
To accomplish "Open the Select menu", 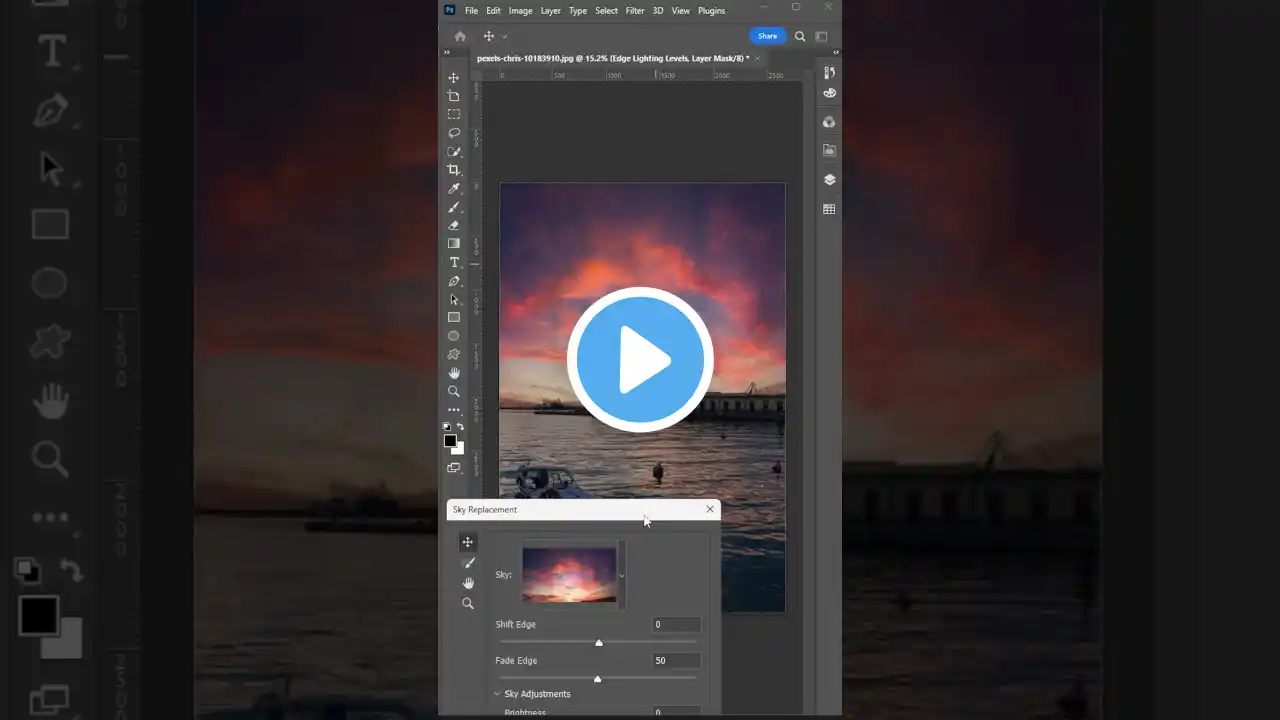I will pos(606,11).
